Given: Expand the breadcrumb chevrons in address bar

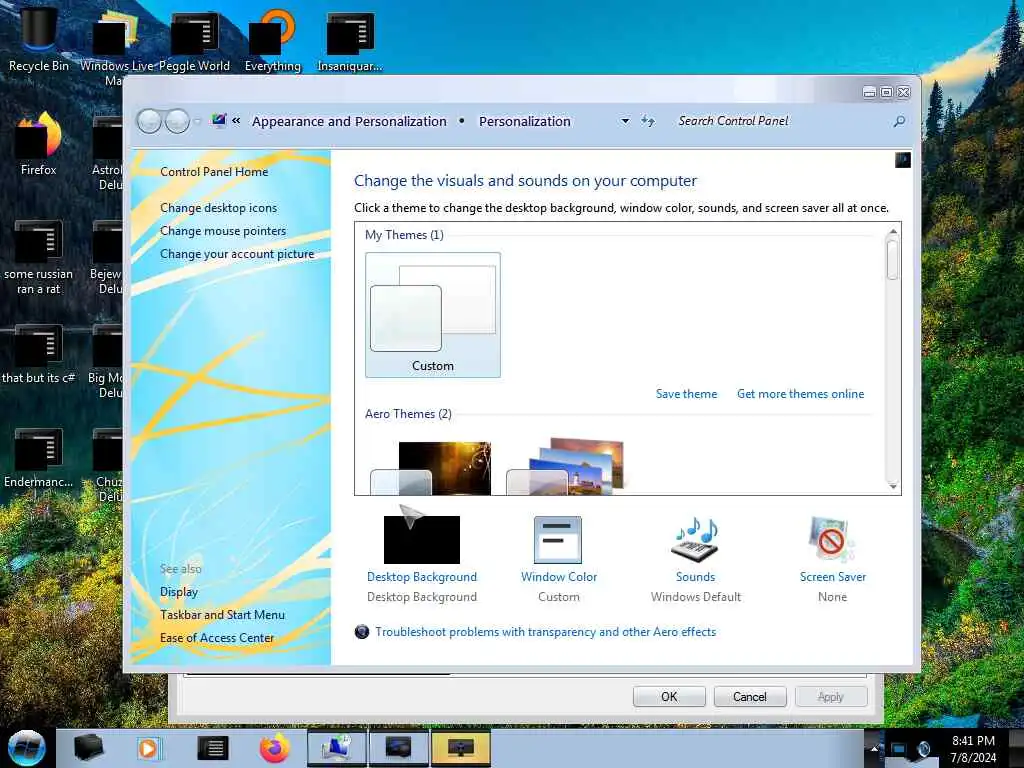Looking at the screenshot, I should click(x=236, y=121).
